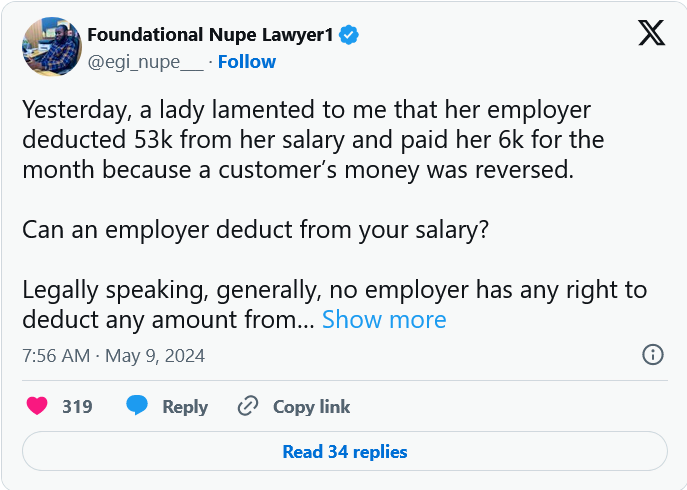Click the question about employer salary deduction

pyautogui.click(x=255, y=229)
